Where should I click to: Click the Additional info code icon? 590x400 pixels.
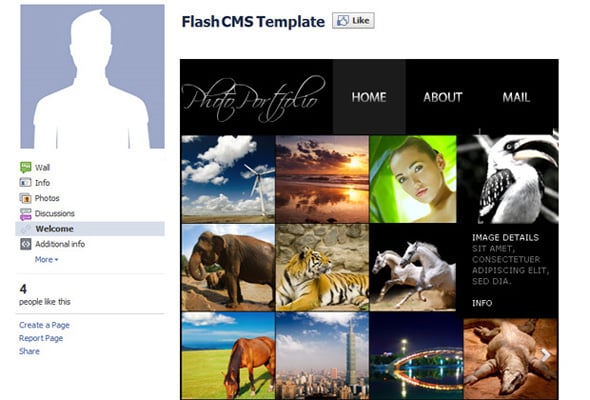[26, 244]
